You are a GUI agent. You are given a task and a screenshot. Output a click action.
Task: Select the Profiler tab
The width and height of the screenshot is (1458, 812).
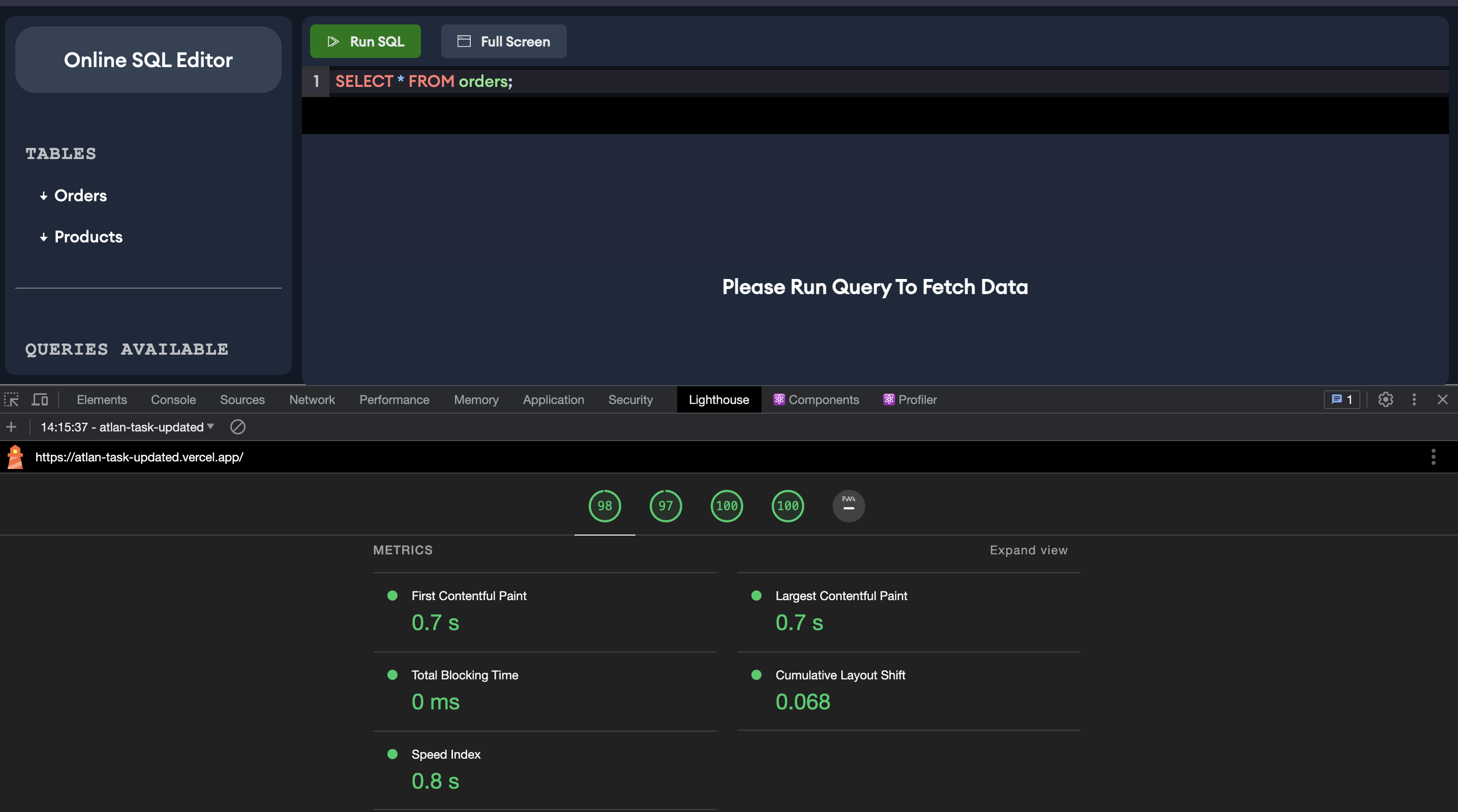tap(909, 399)
